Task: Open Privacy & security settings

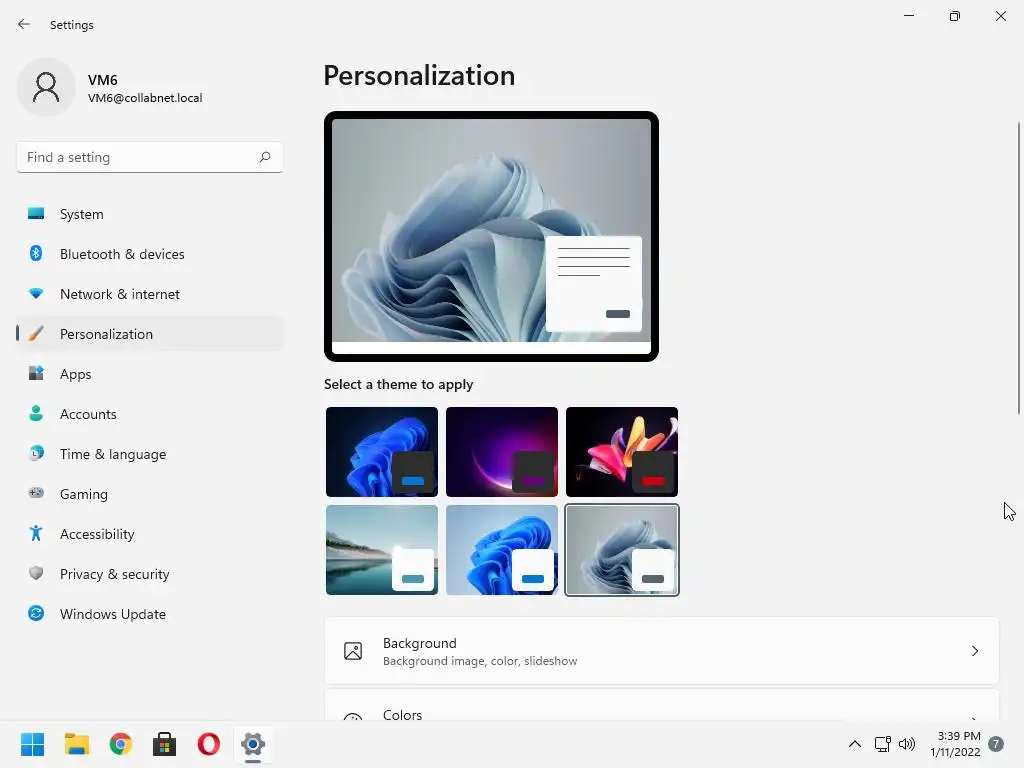Action: (x=150, y=573)
